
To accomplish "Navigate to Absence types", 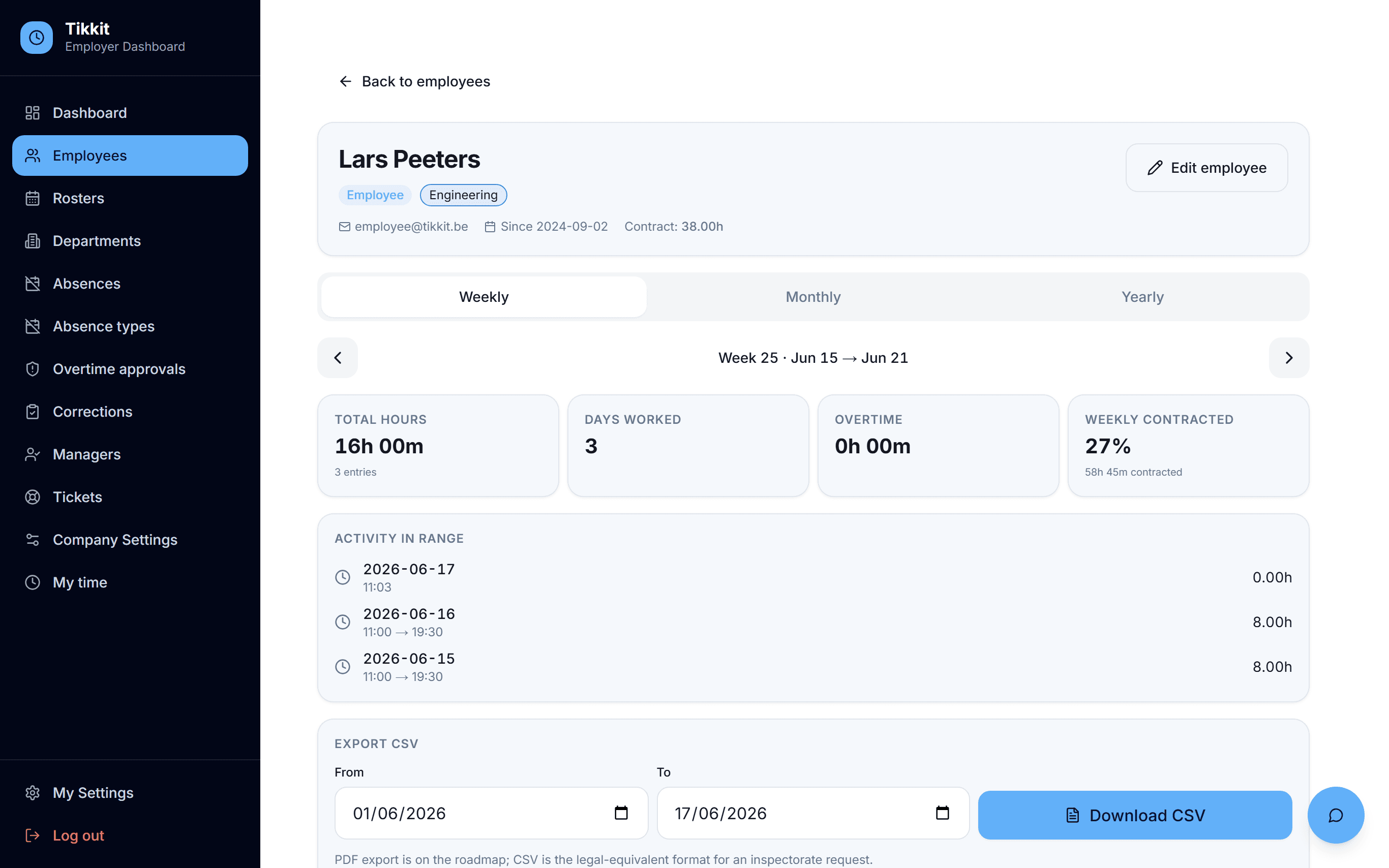I will [130, 326].
